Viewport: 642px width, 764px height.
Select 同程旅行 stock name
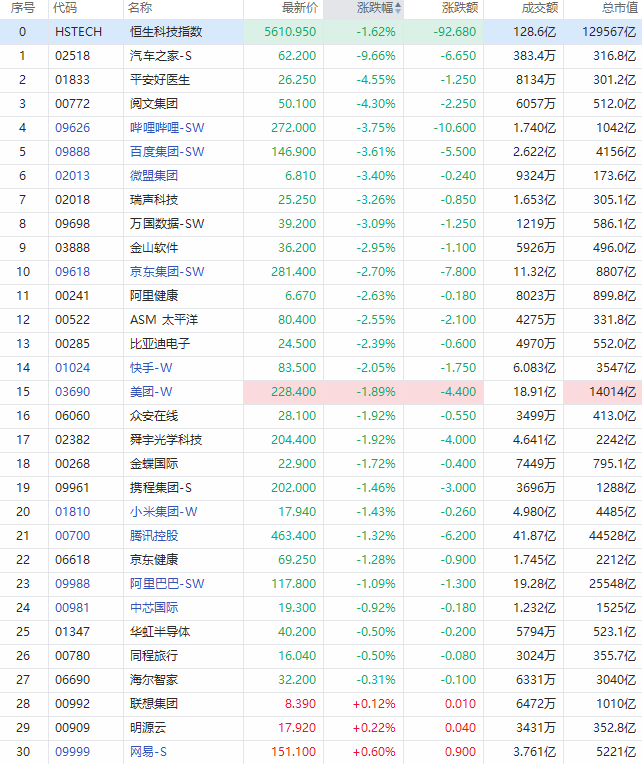click(154, 656)
